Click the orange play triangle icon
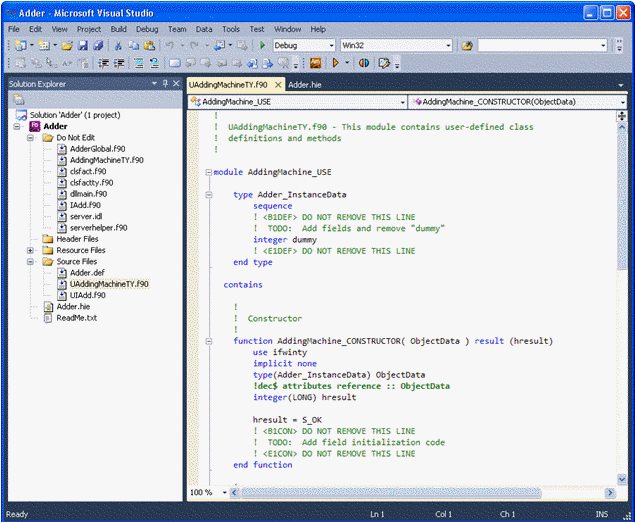Image resolution: width=635 pixels, height=522 pixels. click(335, 63)
